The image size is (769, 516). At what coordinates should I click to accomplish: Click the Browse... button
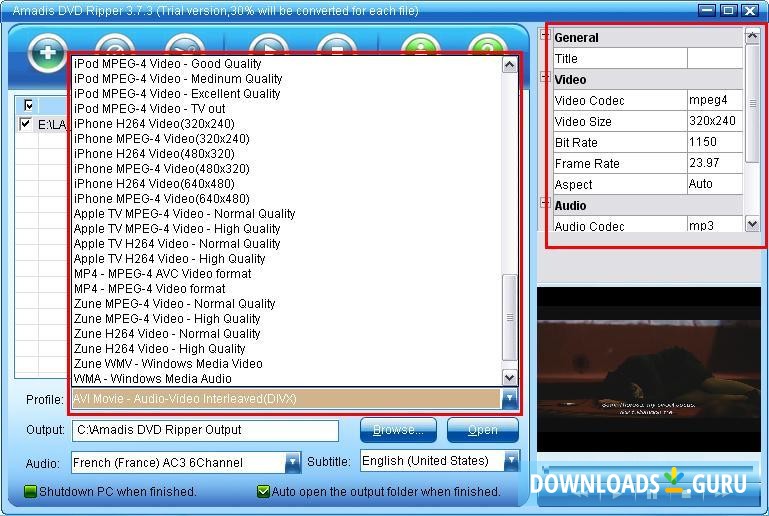coord(398,430)
